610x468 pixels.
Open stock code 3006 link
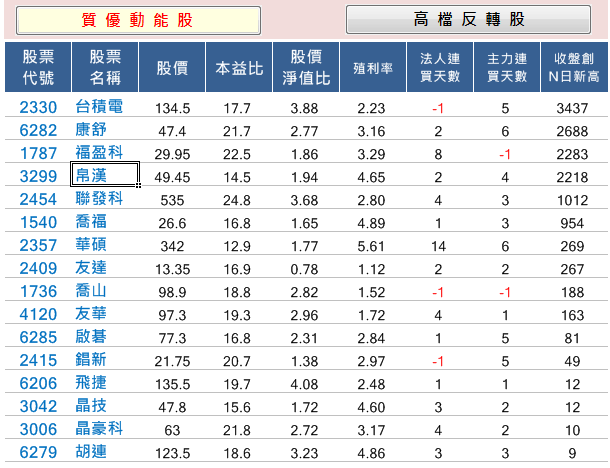coord(38,429)
